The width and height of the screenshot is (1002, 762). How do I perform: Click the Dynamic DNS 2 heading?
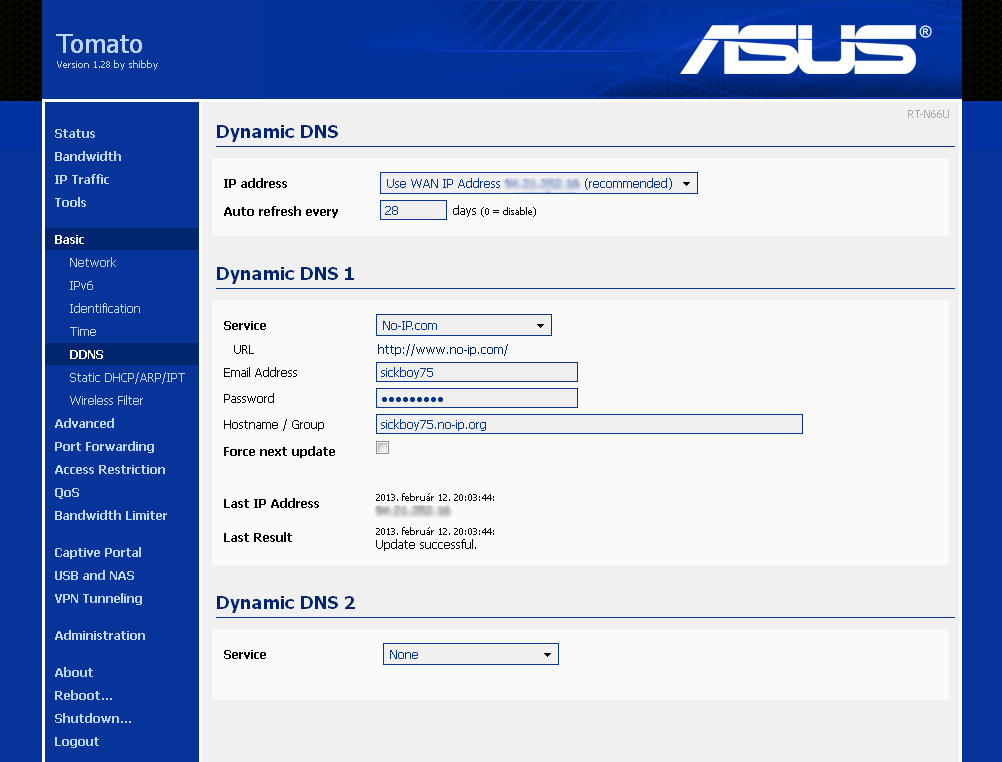(x=286, y=603)
